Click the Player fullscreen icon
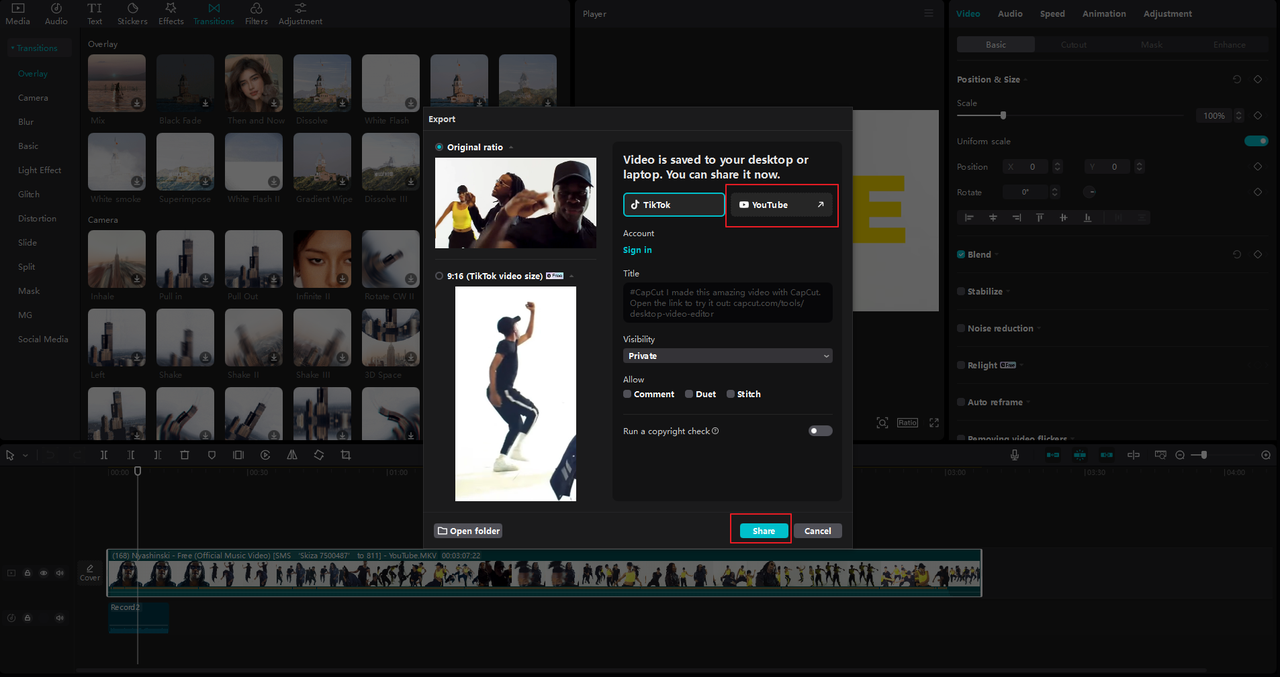 pyautogui.click(x=934, y=422)
